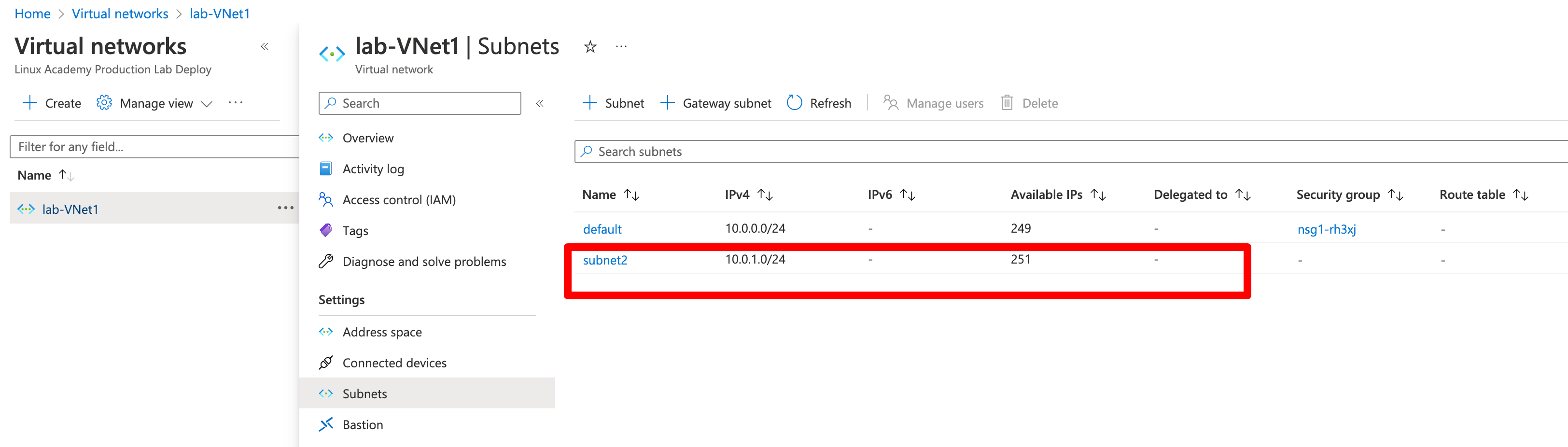This screenshot has width=1568, height=447.
Task: Click the Diagnose and solve problems wrench icon
Action: click(x=327, y=261)
